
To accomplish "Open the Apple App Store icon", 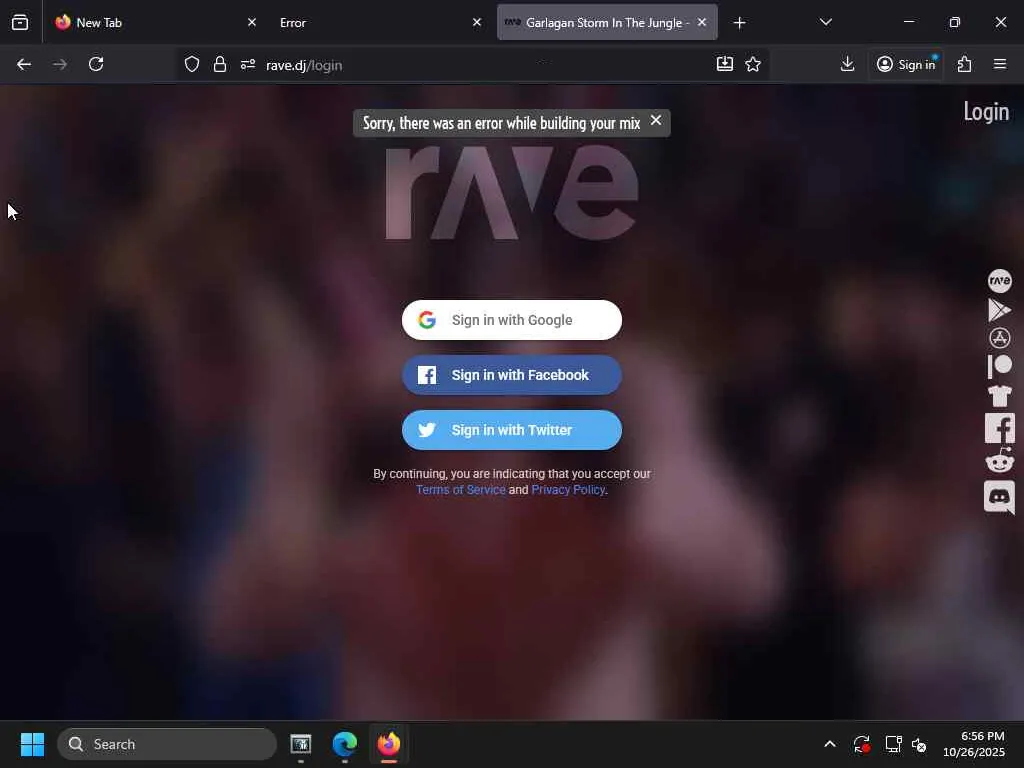I will (999, 338).
